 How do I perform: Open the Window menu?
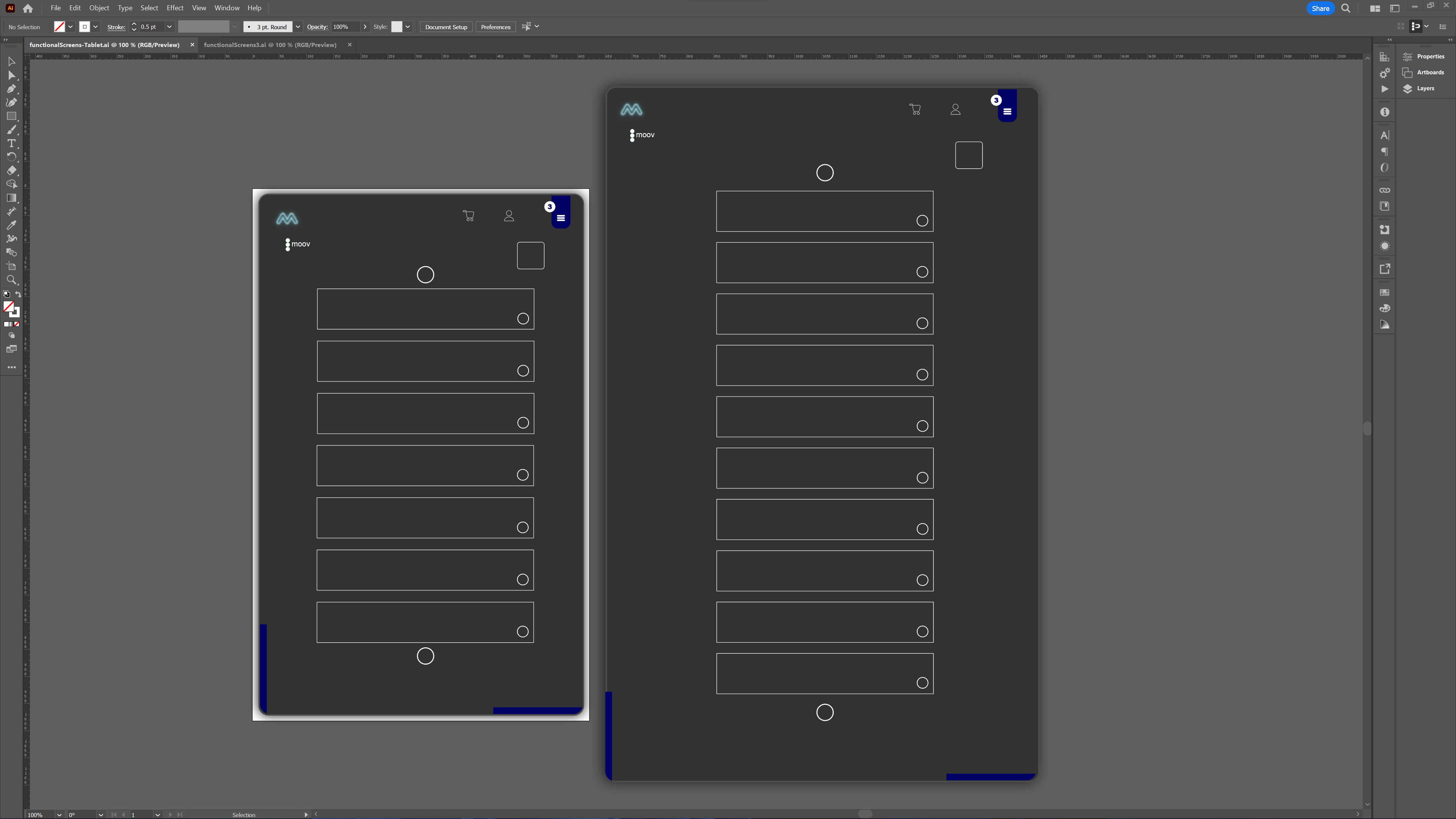coord(227,8)
